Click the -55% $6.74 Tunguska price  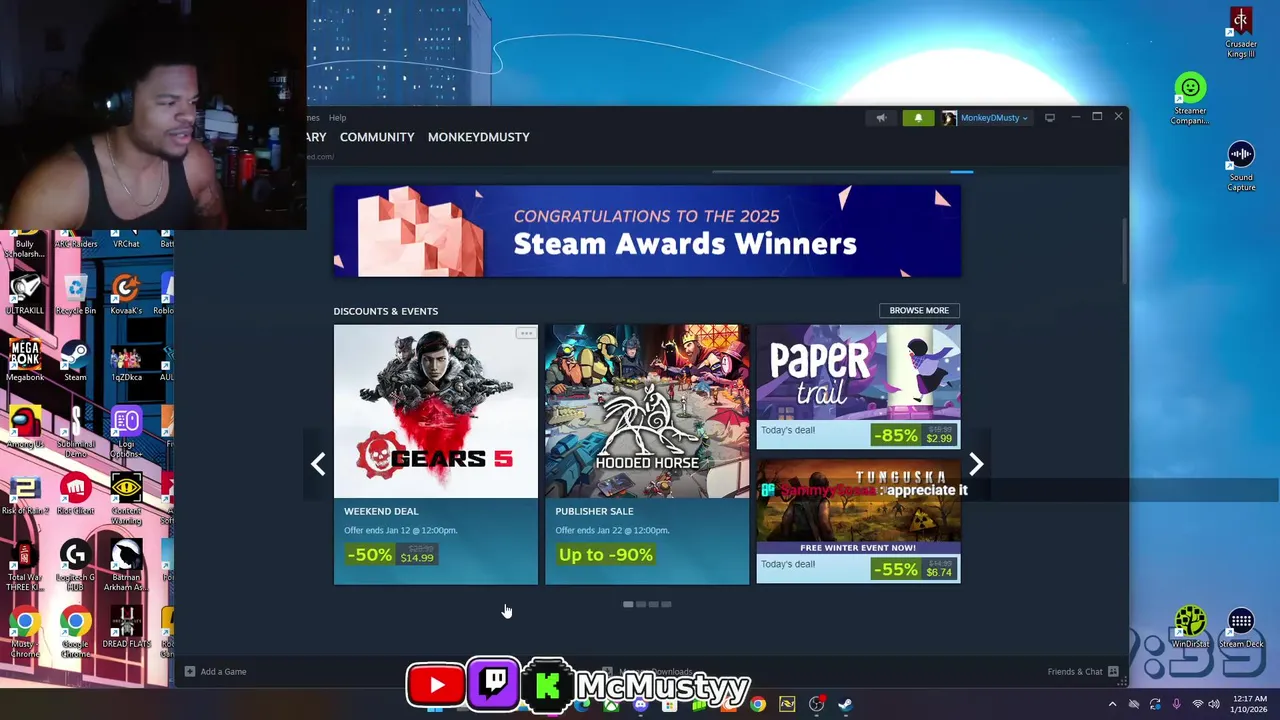[x=914, y=569]
